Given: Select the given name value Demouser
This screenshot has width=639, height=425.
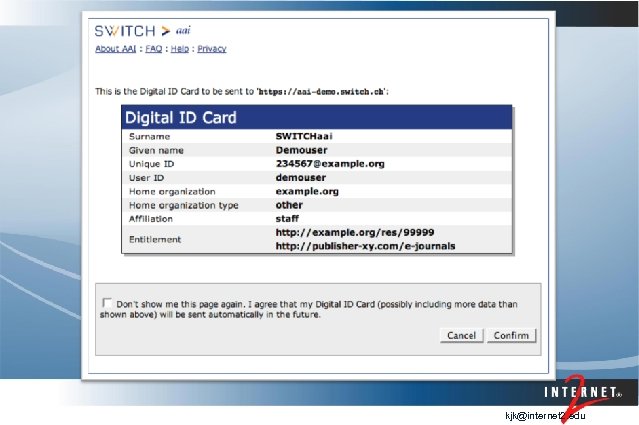Looking at the screenshot, I should click(301, 150).
